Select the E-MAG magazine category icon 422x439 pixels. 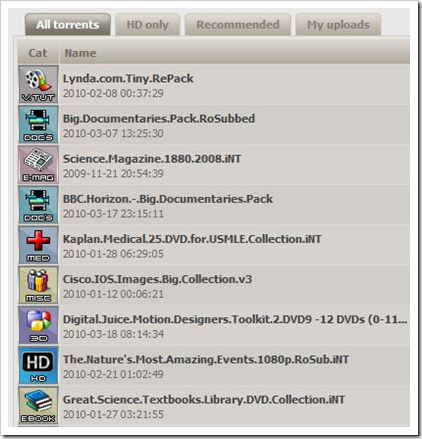tap(38, 165)
